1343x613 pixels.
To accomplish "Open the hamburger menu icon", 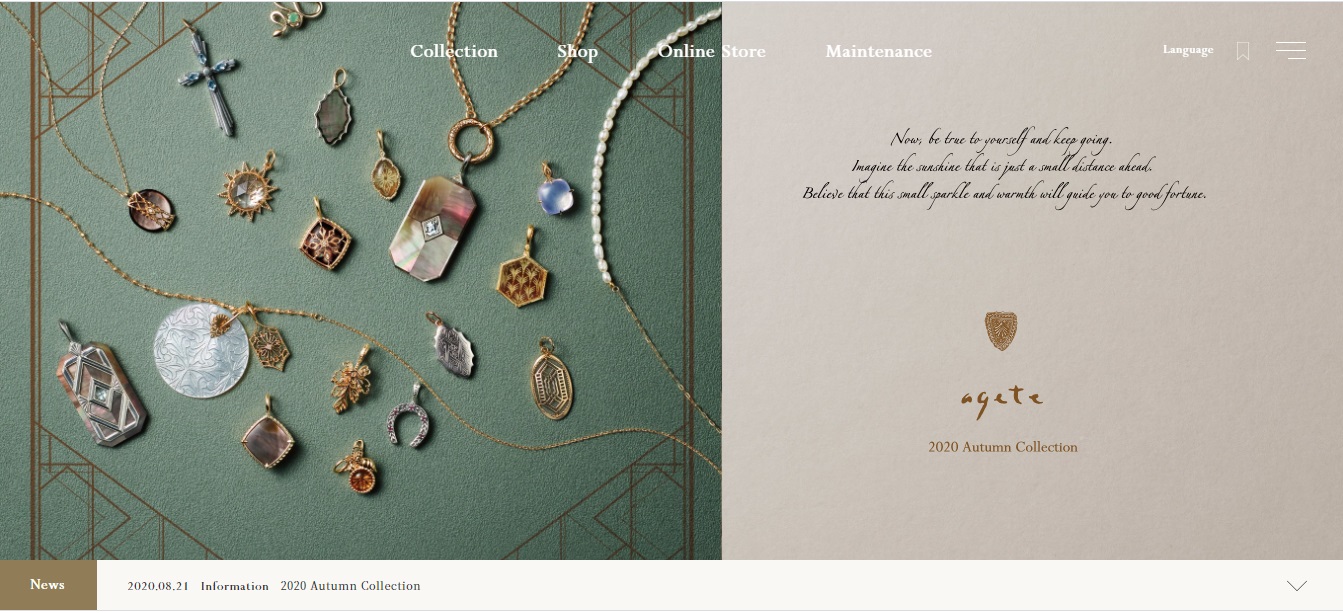I will coord(1291,51).
